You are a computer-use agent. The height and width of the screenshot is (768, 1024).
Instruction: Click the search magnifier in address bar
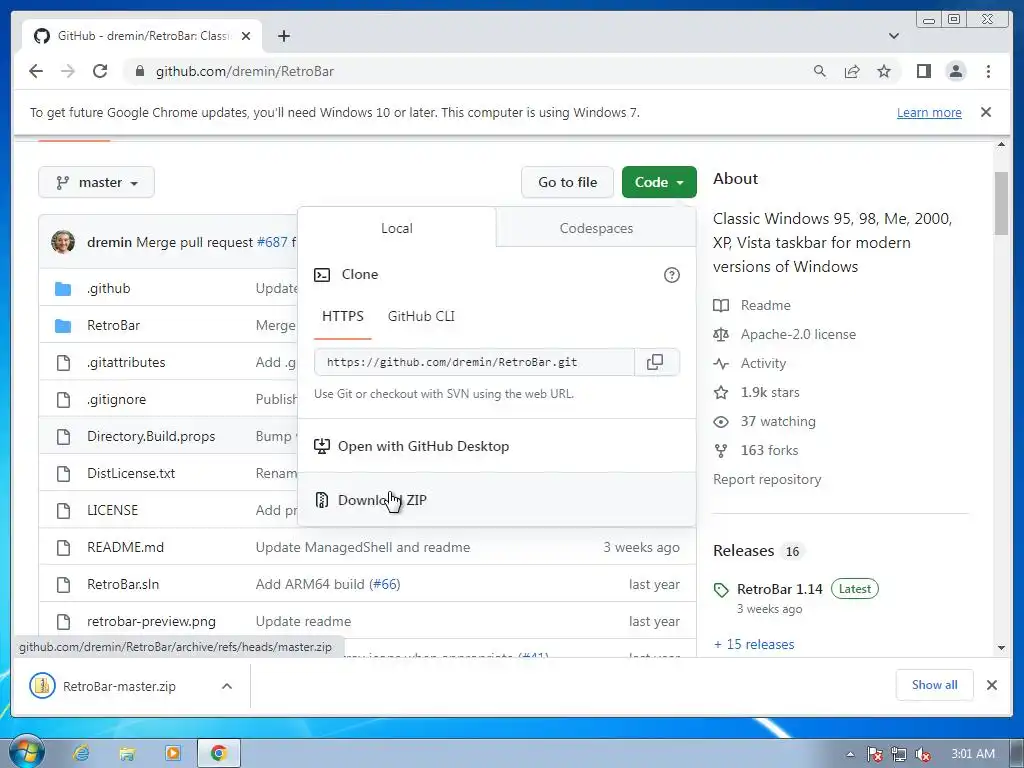820,71
